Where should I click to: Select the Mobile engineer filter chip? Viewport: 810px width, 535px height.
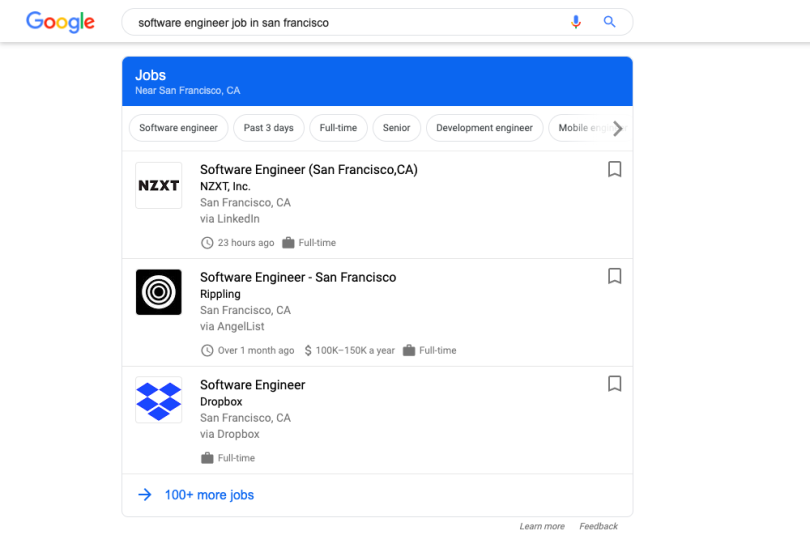point(590,128)
